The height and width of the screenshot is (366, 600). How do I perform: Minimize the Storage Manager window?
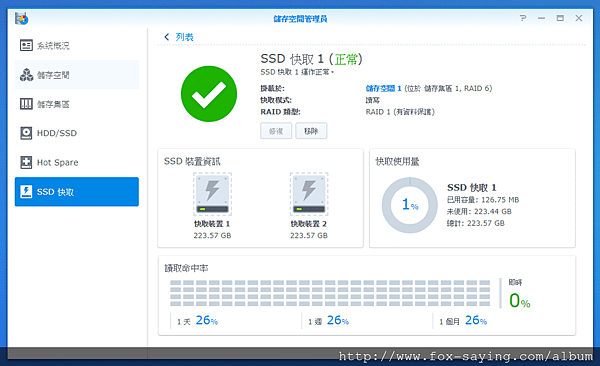tap(541, 18)
